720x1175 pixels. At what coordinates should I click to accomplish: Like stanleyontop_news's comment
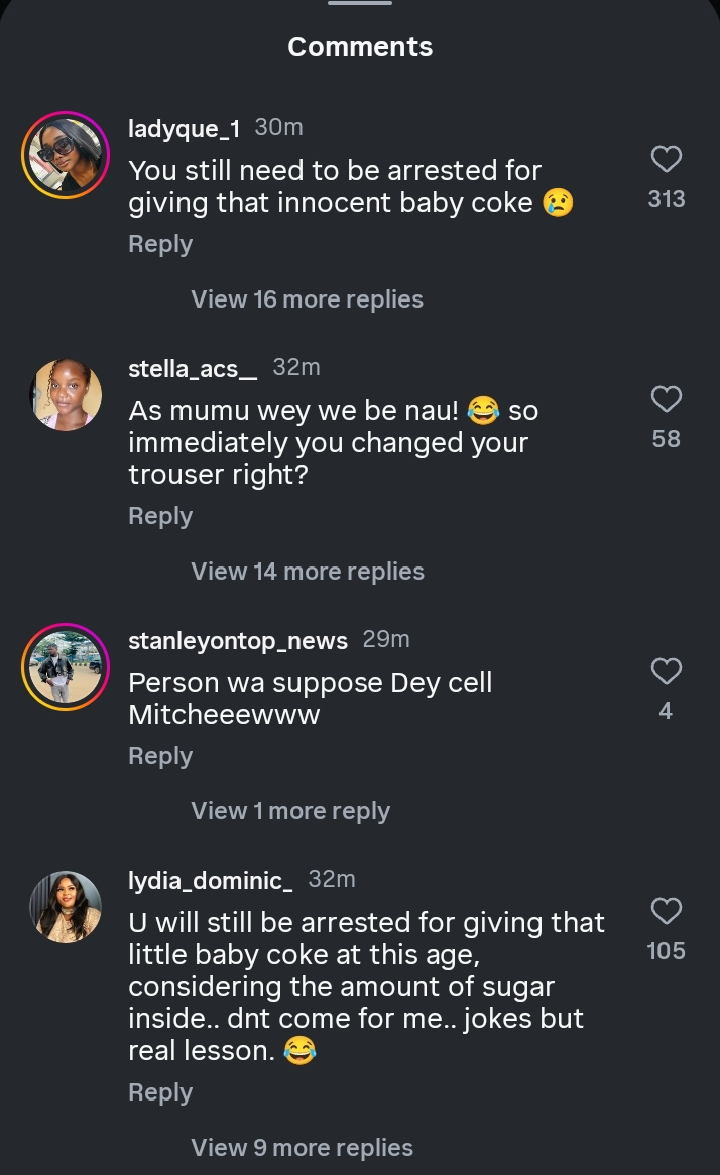[666, 671]
